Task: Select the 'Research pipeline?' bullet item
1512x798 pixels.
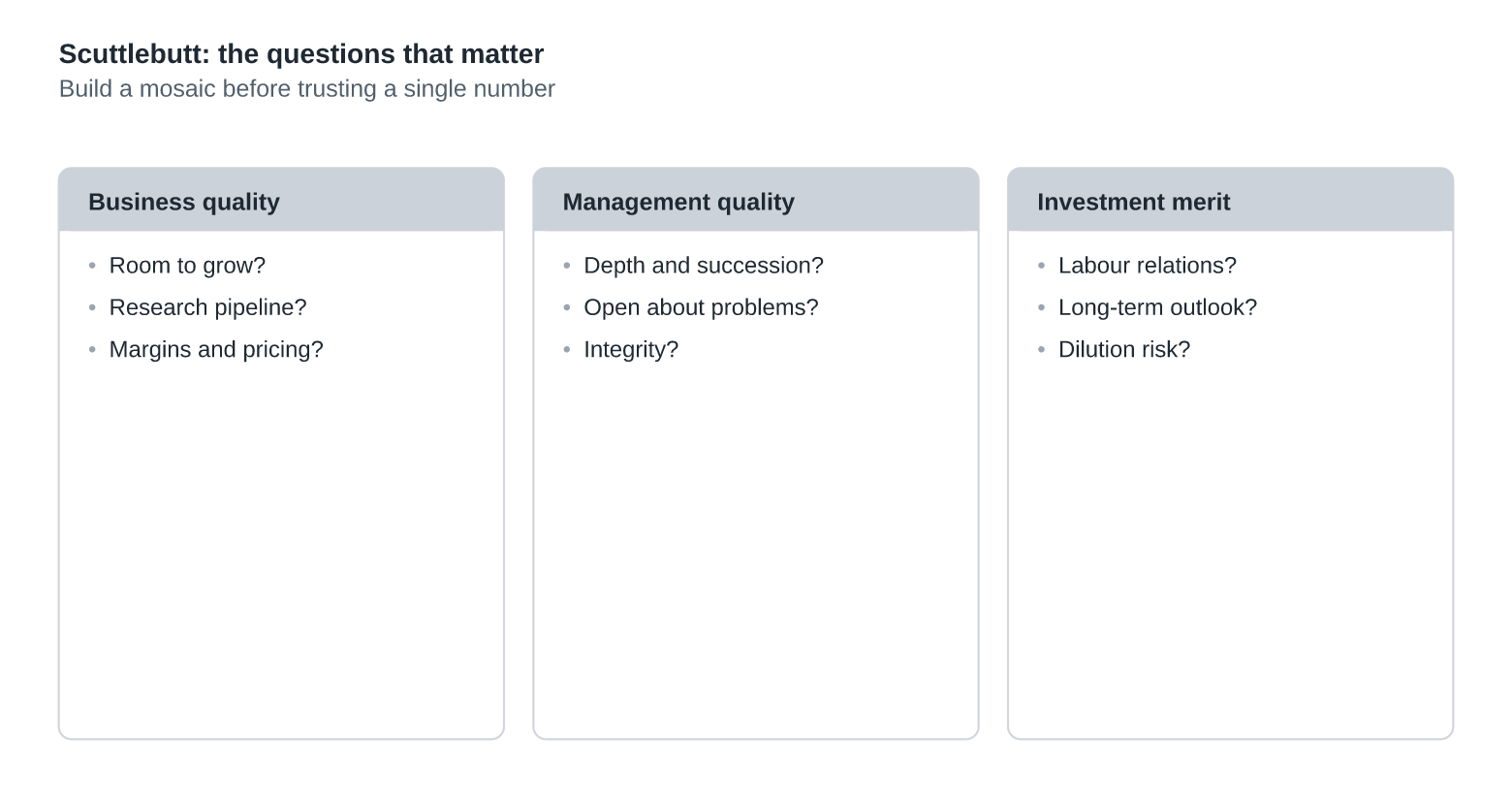Action: (x=207, y=307)
